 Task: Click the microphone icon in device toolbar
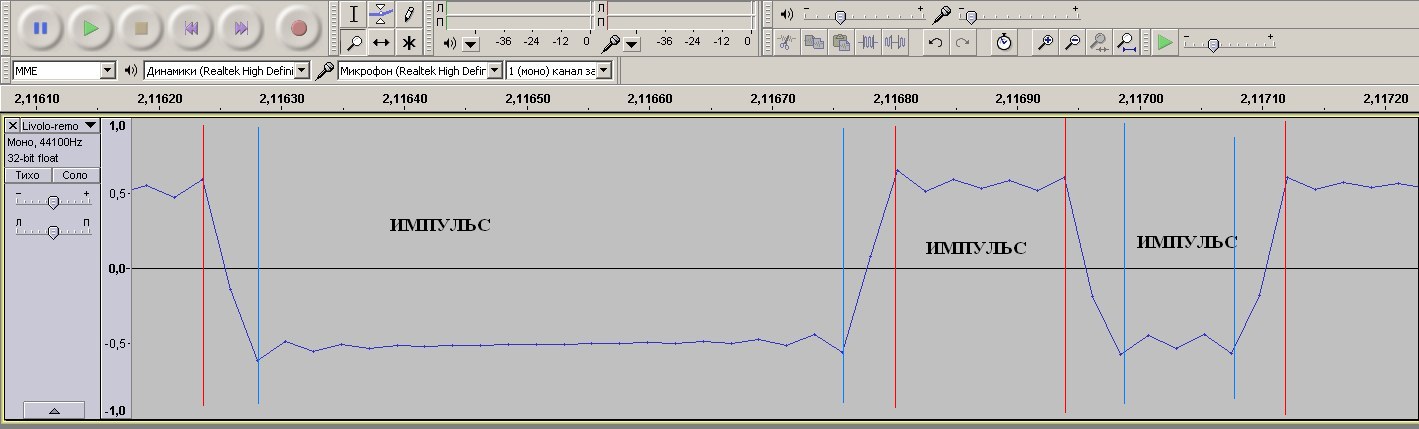click(x=324, y=71)
